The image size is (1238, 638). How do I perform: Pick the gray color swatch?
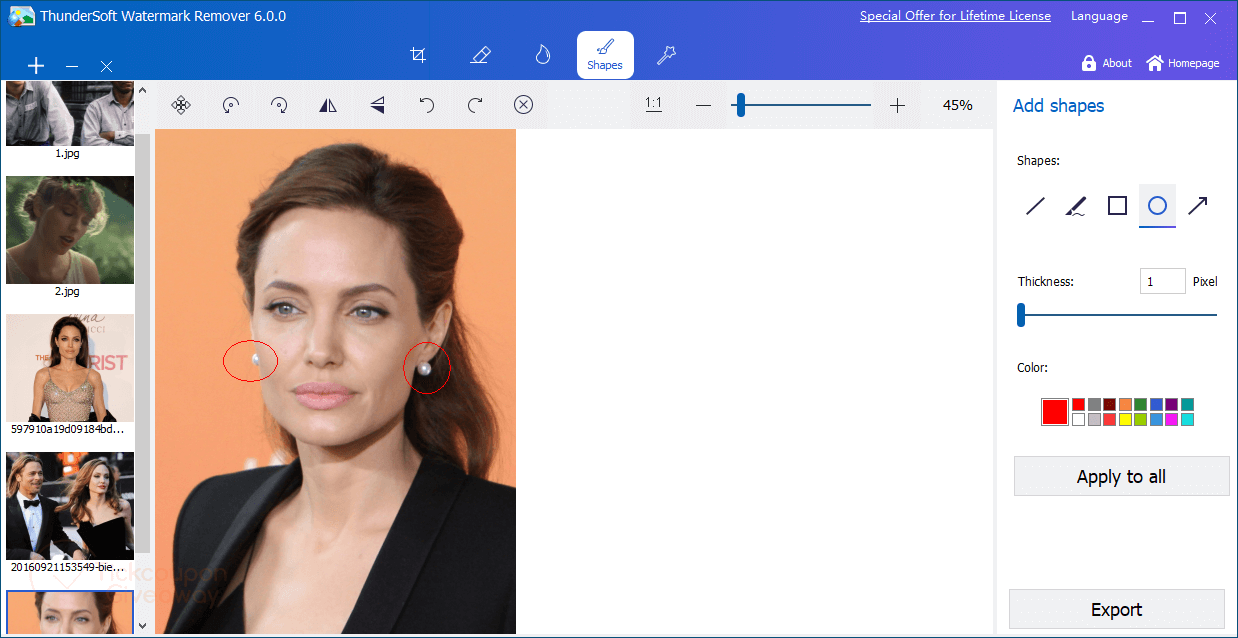(x=1094, y=405)
